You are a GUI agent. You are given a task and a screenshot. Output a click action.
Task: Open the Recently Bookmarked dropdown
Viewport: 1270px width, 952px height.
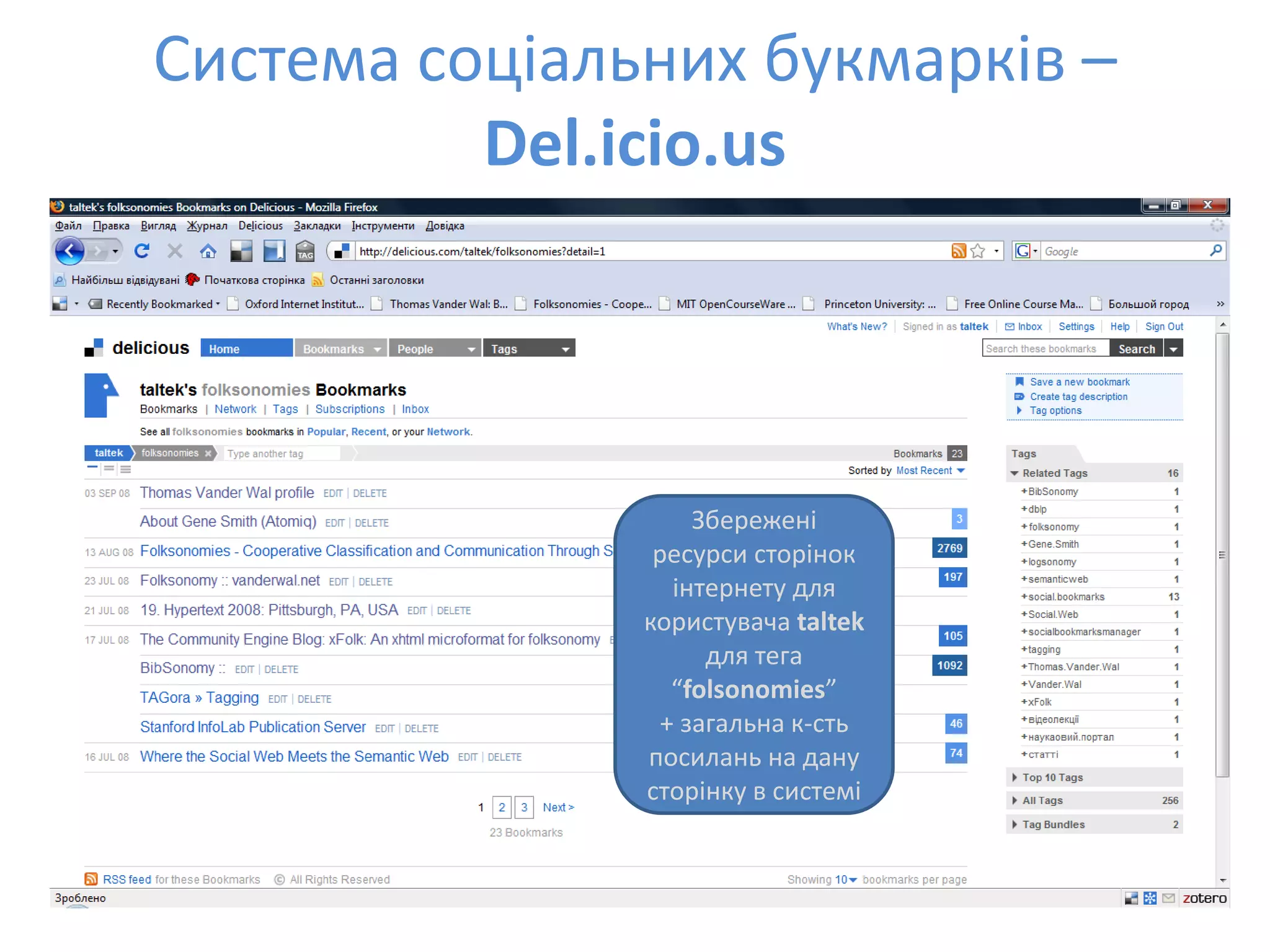click(x=154, y=304)
